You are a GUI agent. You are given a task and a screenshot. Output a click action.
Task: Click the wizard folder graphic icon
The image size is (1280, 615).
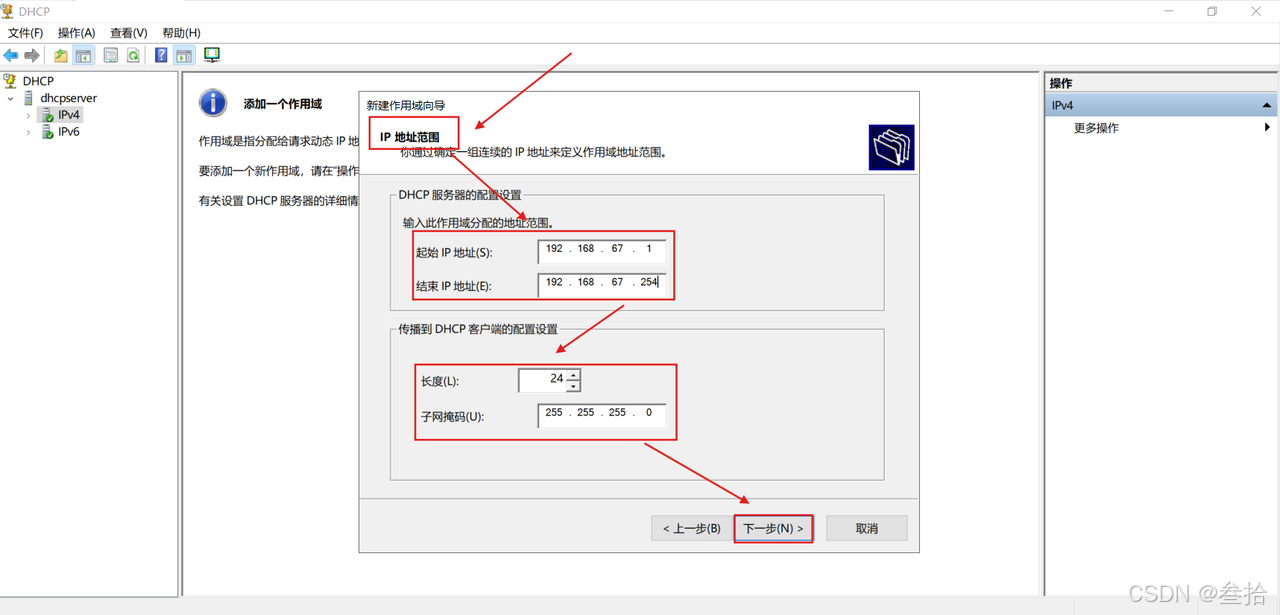[891, 148]
